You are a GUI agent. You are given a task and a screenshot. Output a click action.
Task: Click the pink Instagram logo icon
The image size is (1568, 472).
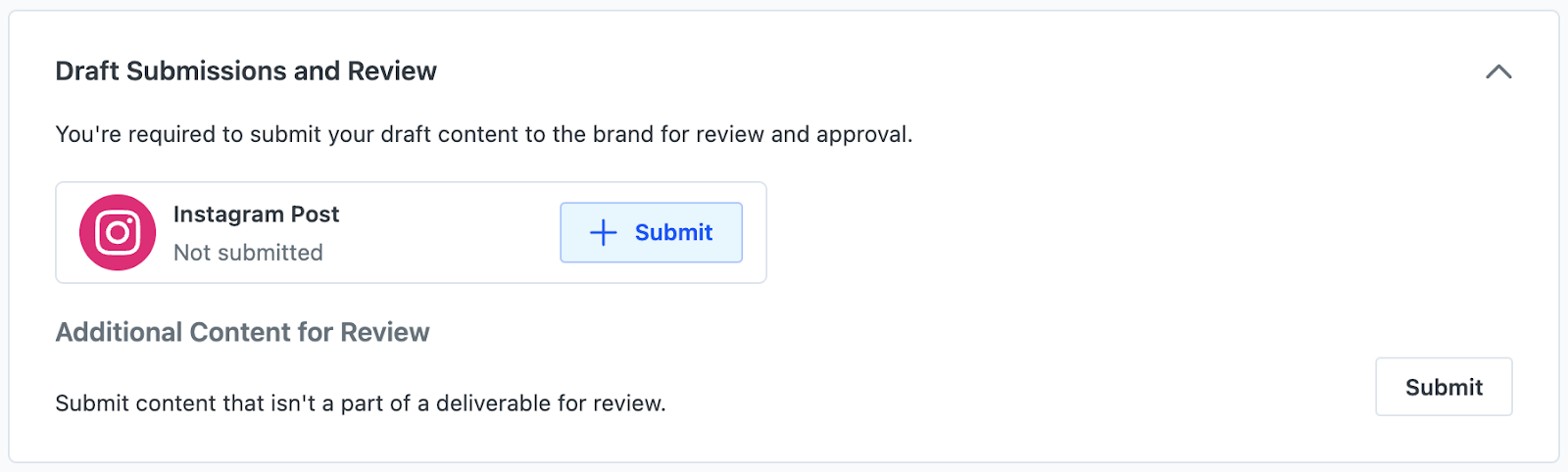click(x=118, y=232)
